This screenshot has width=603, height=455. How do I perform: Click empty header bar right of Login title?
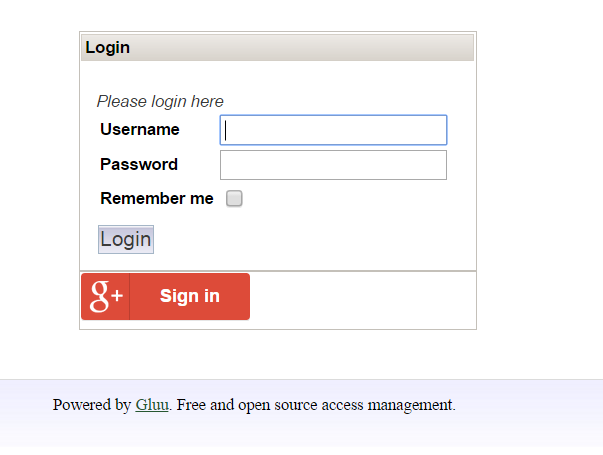(320, 47)
